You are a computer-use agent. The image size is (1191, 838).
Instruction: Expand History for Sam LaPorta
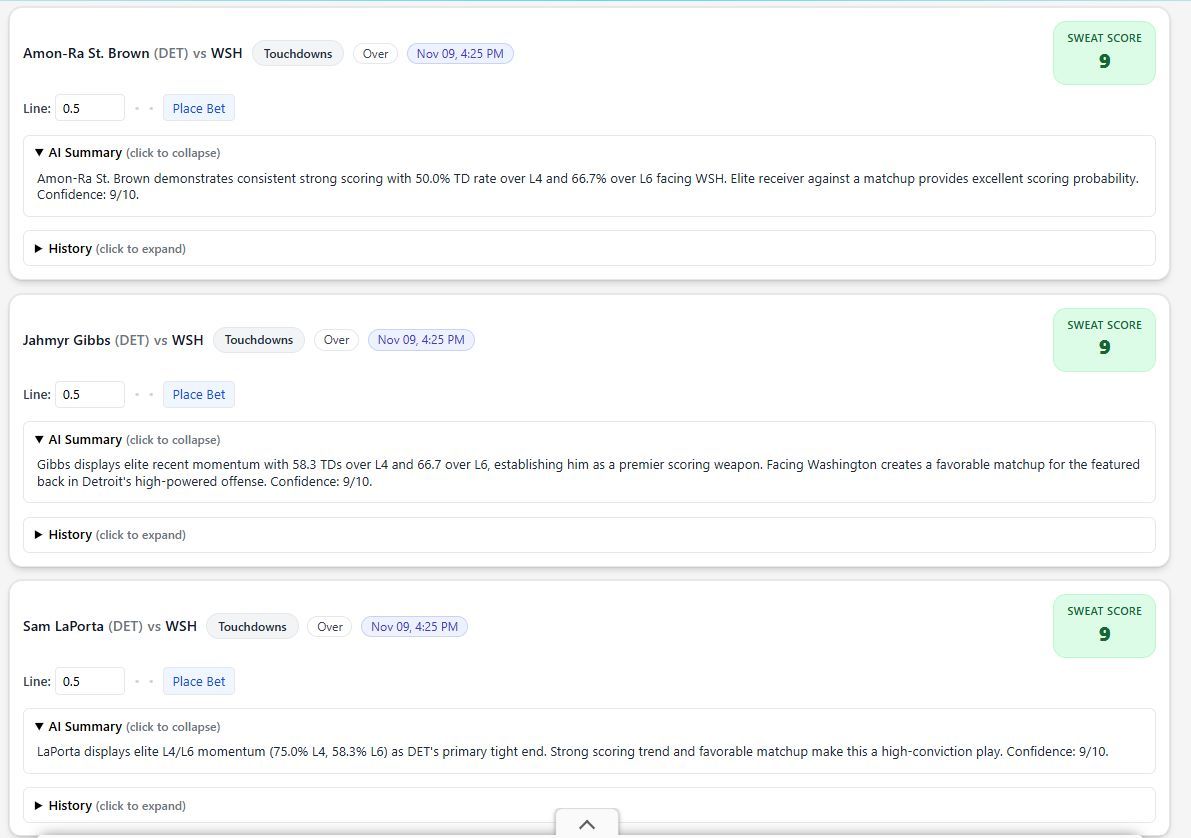point(589,805)
